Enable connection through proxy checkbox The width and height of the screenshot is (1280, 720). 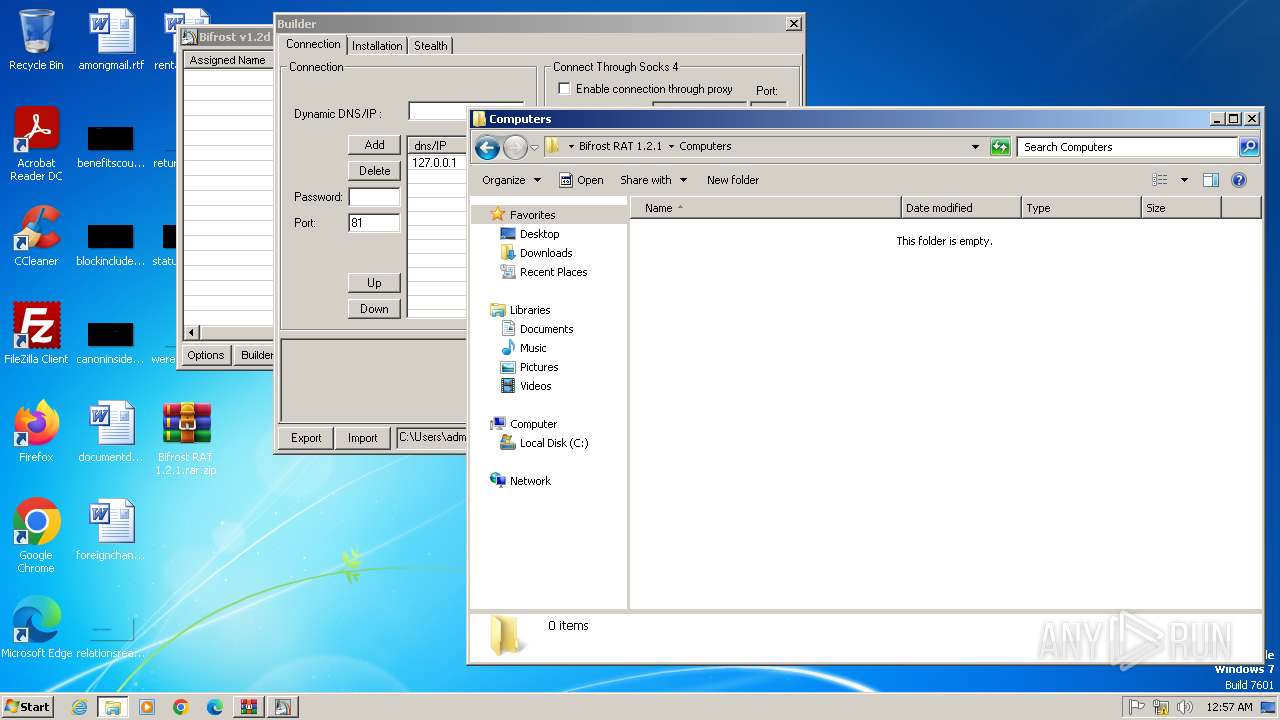[x=564, y=89]
